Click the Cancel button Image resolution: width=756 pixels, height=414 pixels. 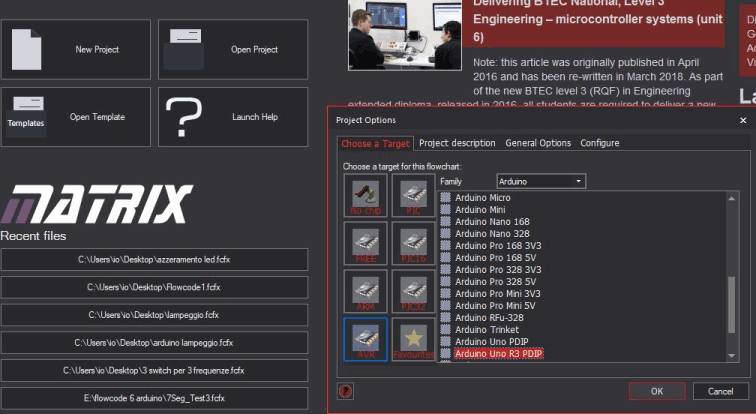pos(720,391)
